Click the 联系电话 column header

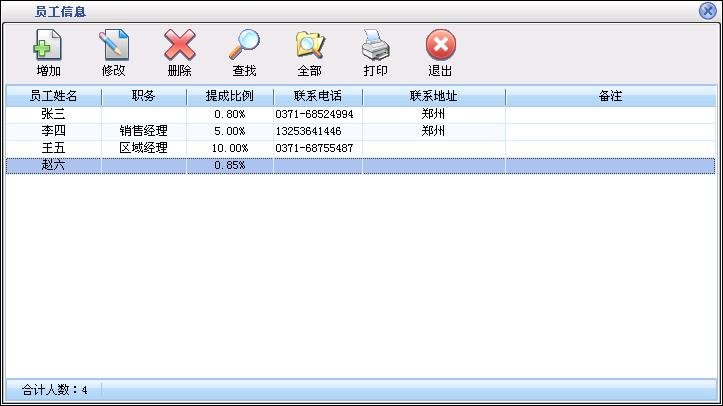tap(318, 97)
